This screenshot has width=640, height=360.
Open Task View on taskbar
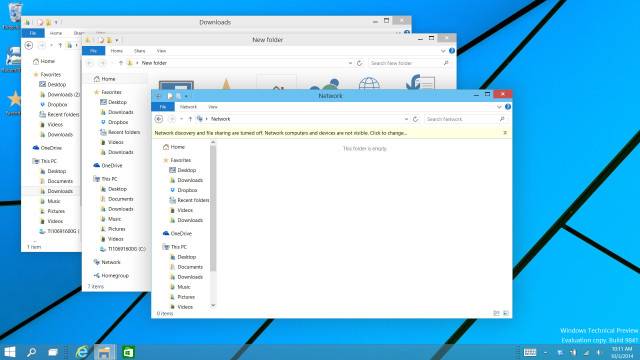point(53,352)
